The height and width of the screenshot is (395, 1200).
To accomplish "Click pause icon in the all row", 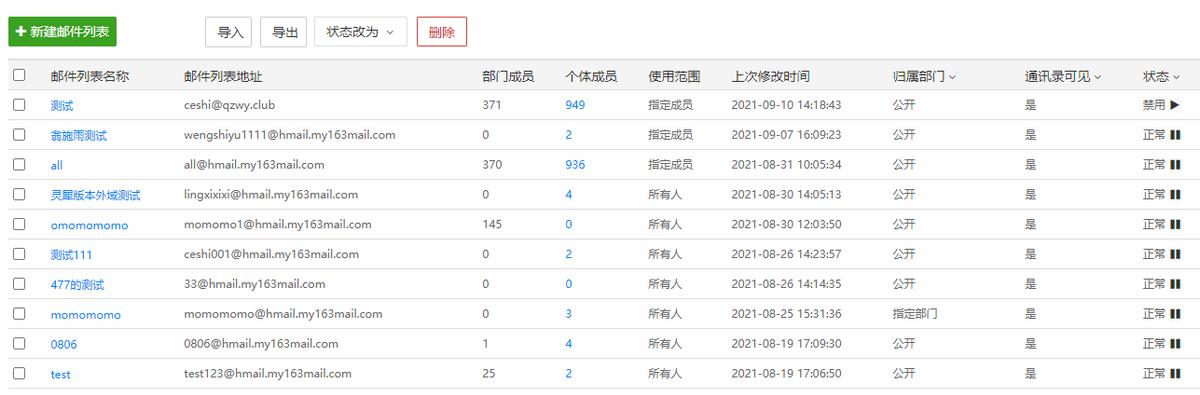I will coord(1175,165).
